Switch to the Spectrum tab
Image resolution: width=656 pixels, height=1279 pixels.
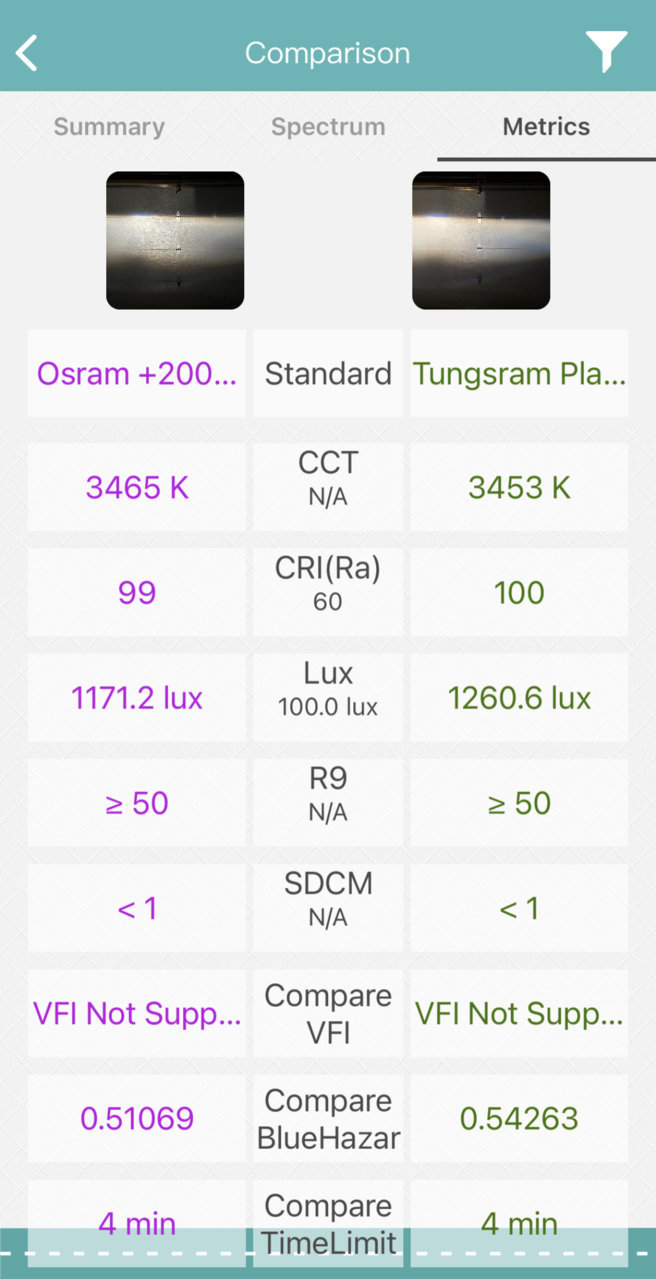coord(328,127)
